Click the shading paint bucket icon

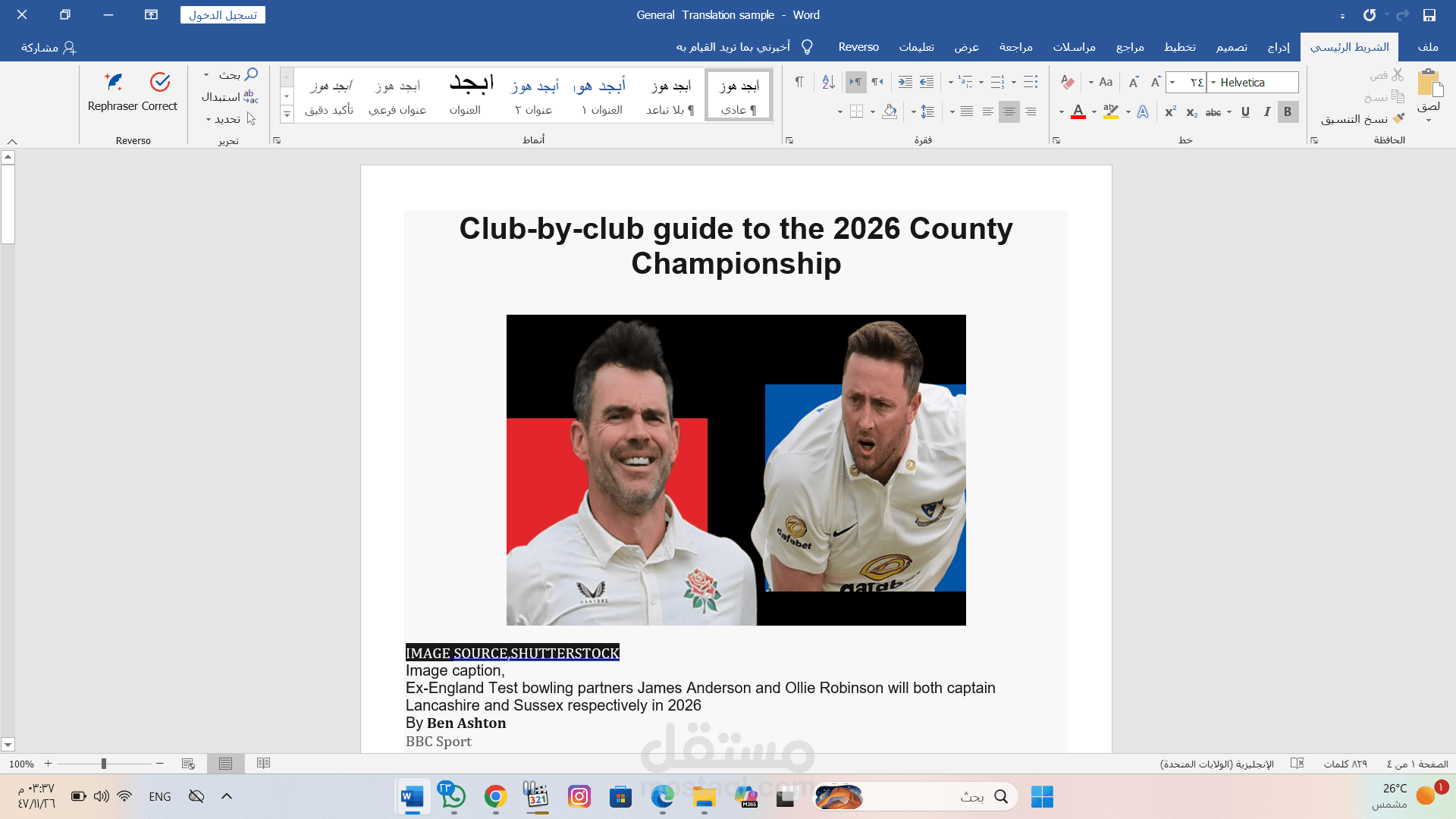point(890,112)
